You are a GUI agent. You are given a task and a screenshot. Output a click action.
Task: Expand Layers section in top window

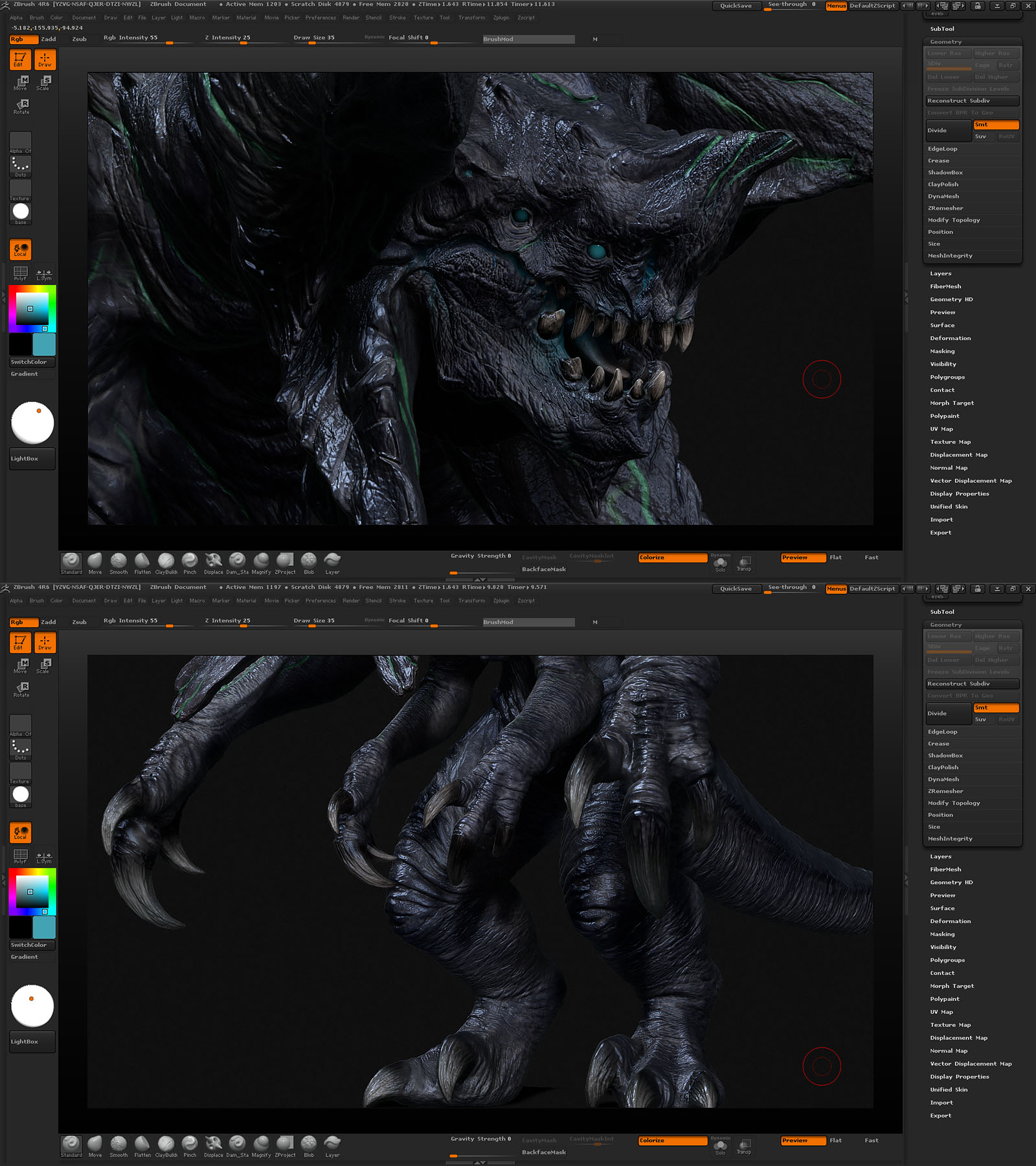click(941, 274)
